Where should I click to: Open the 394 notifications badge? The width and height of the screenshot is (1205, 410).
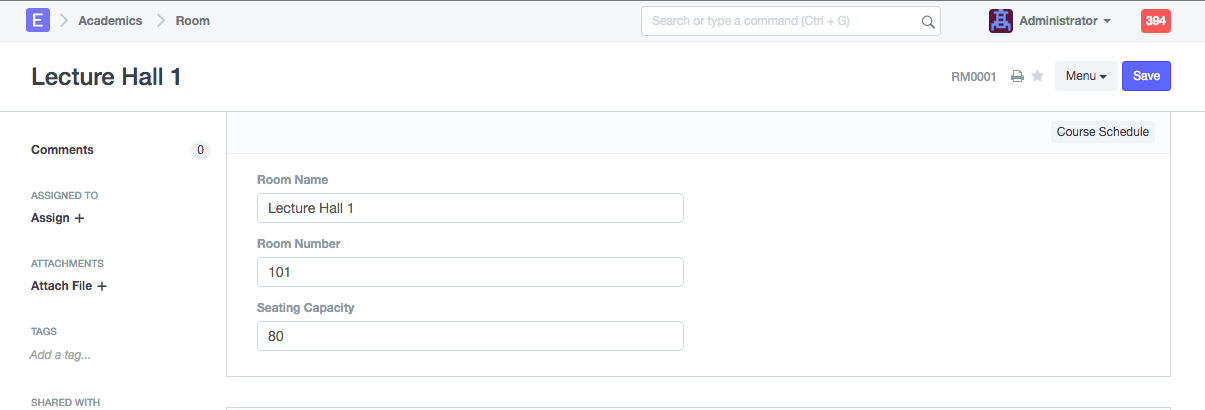pyautogui.click(x=1155, y=21)
